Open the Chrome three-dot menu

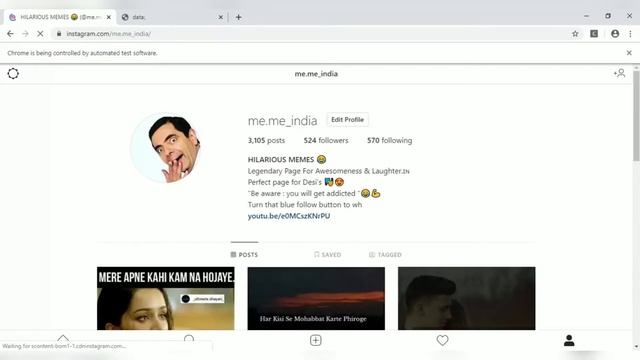(x=630, y=34)
